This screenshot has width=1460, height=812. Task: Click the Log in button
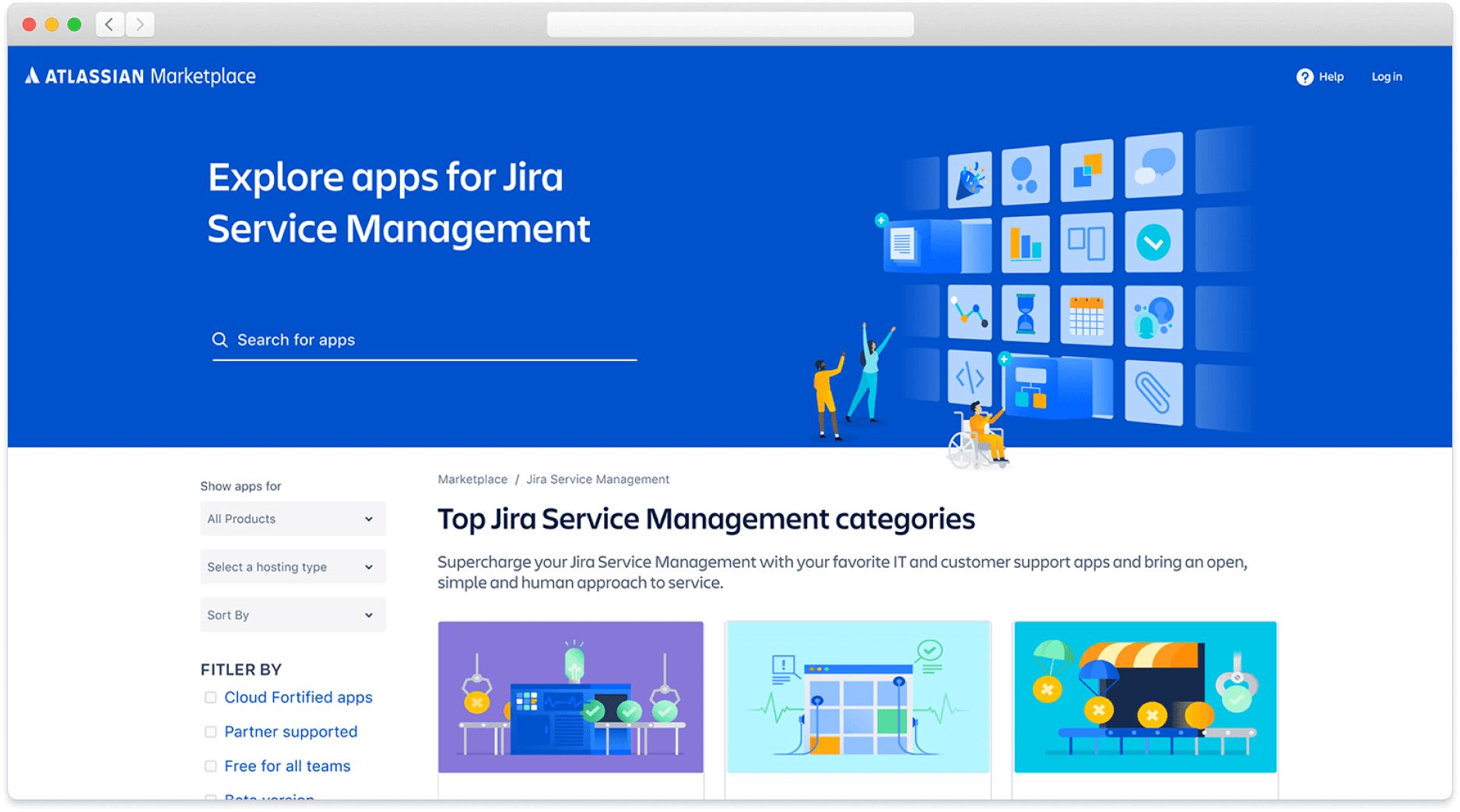tap(1387, 76)
